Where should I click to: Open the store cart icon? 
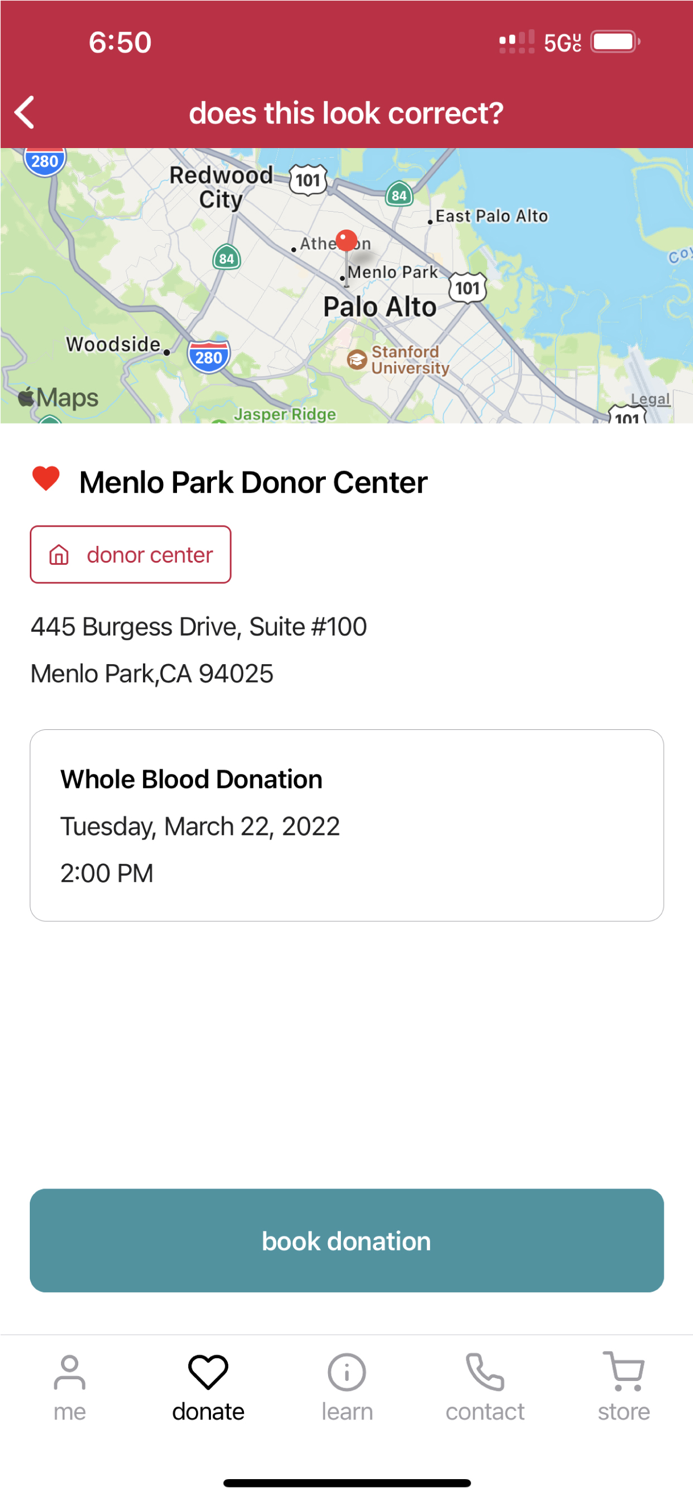click(622, 1373)
